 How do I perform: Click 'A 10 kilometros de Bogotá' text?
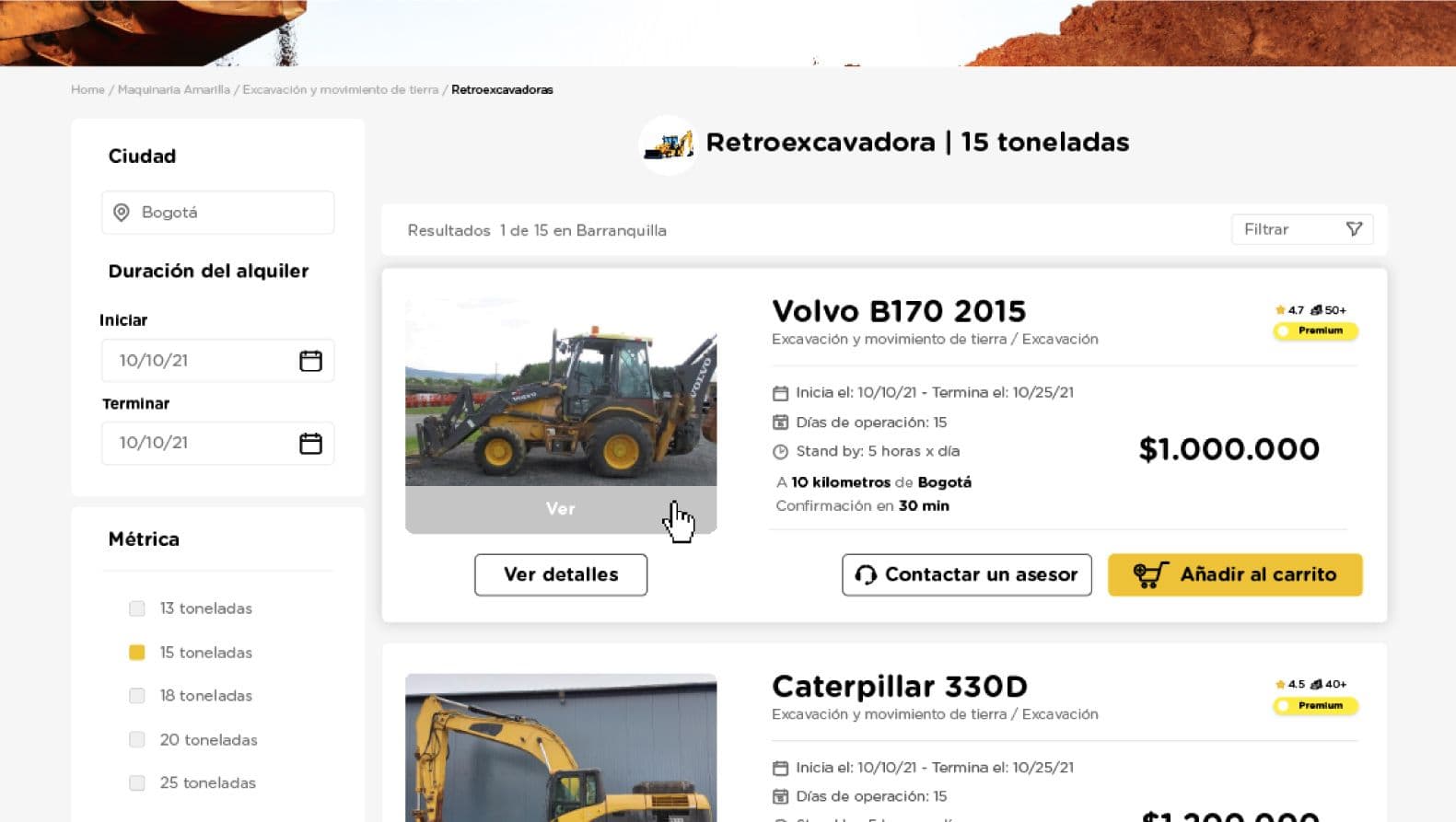point(874,482)
